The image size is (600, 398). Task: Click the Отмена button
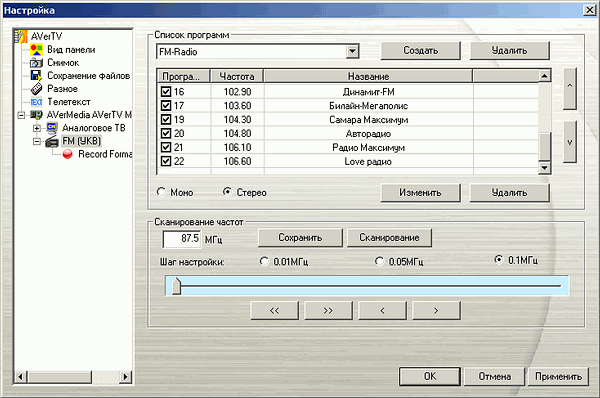494,376
